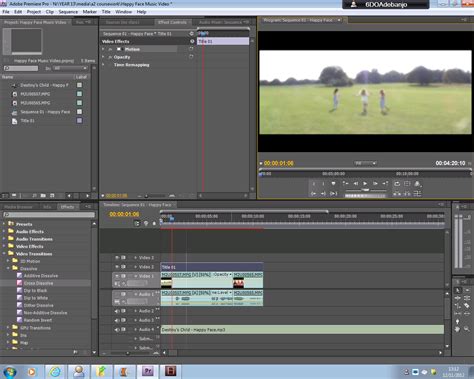The width and height of the screenshot is (474, 379).
Task: Toggle Video 1 track output eye
Action: pyautogui.click(x=117, y=276)
